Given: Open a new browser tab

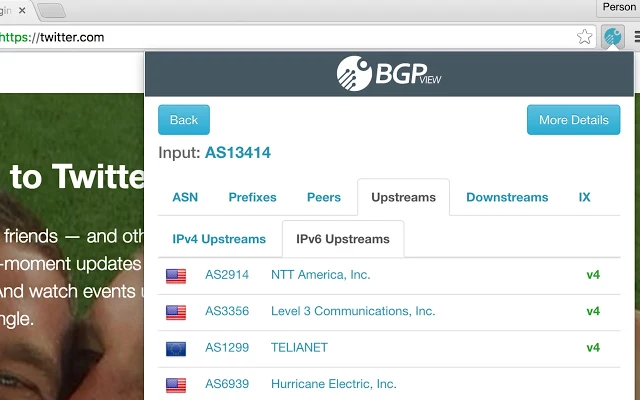Looking at the screenshot, I should (x=52, y=11).
